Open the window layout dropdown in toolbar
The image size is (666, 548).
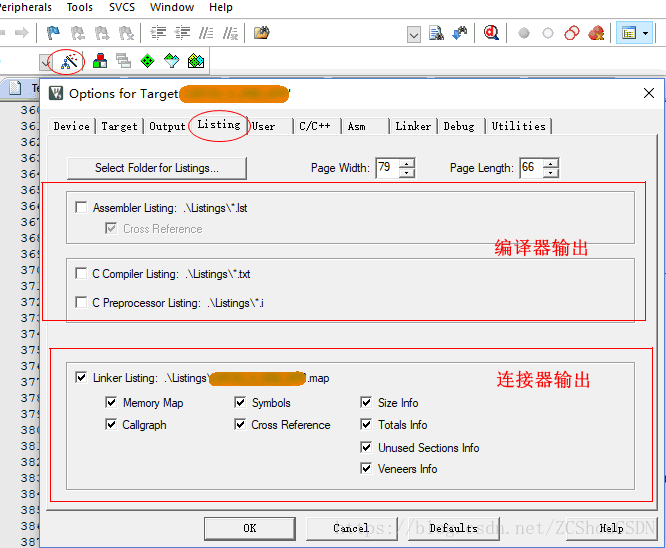(x=645, y=33)
